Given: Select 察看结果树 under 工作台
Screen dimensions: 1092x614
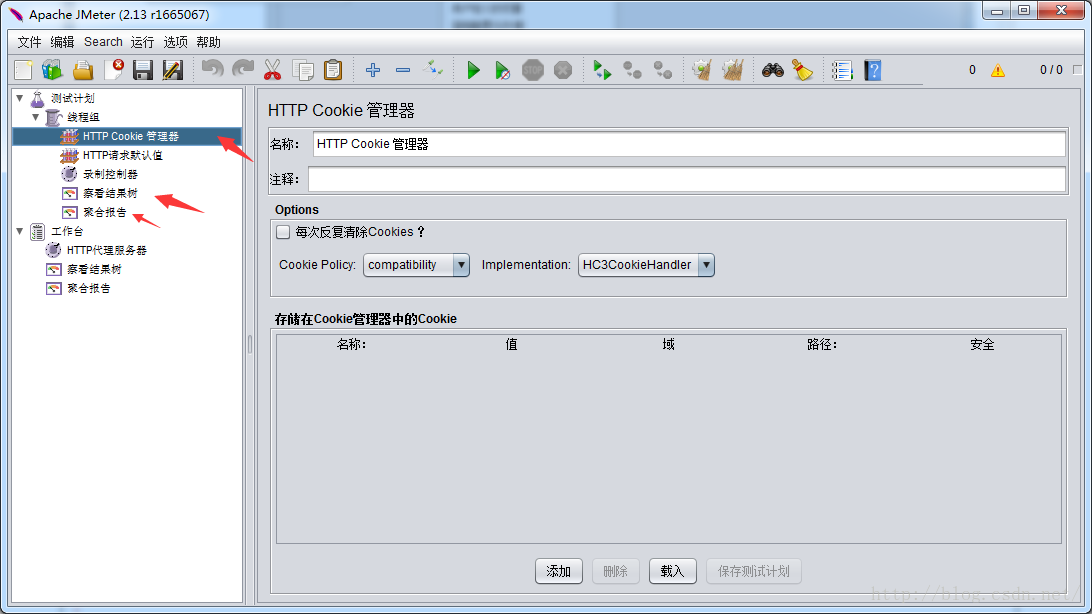Looking at the screenshot, I should (94, 269).
